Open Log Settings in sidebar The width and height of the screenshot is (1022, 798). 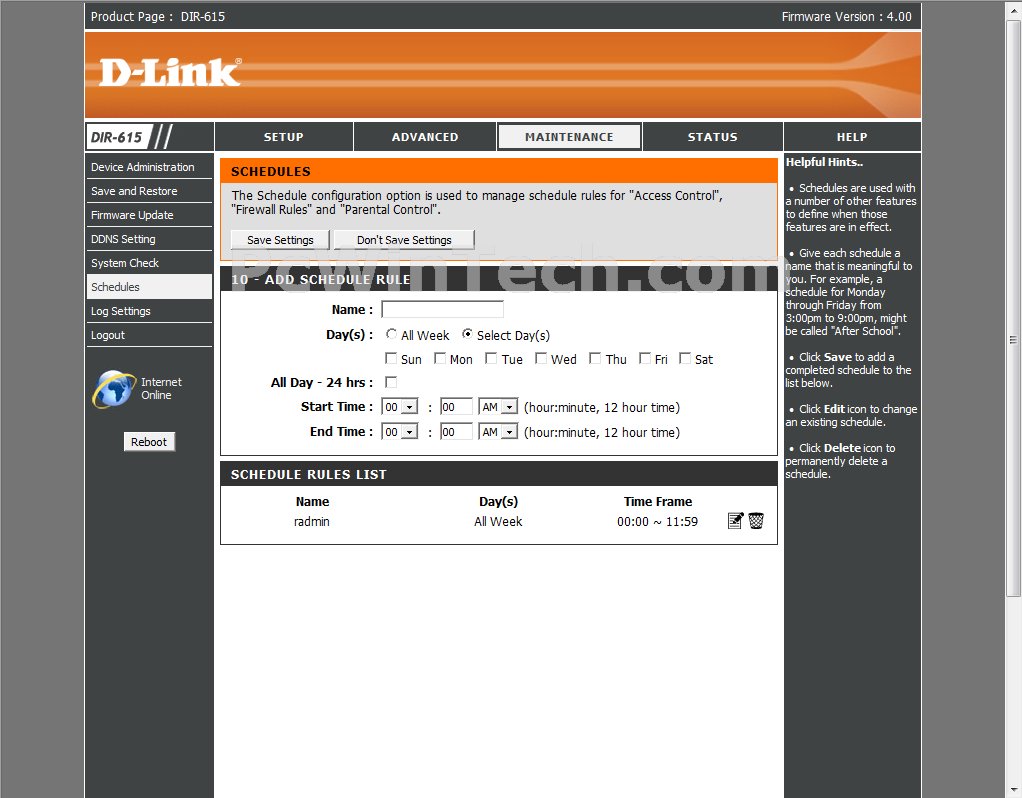[149, 311]
